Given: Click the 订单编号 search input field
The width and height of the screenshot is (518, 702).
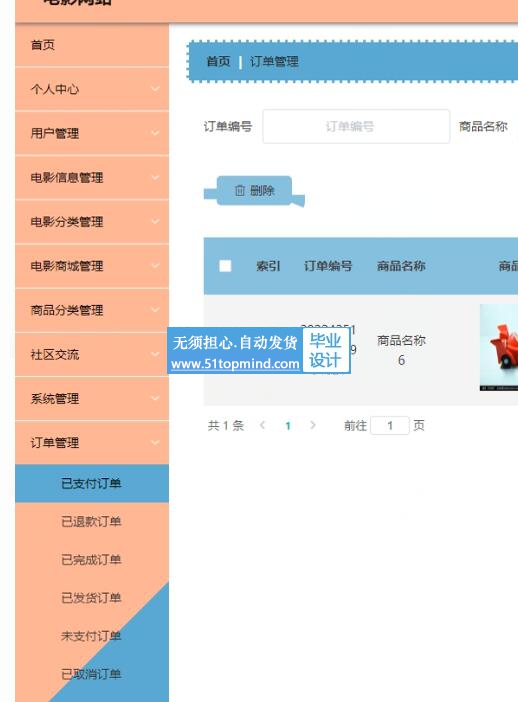Looking at the screenshot, I should coord(356,126).
